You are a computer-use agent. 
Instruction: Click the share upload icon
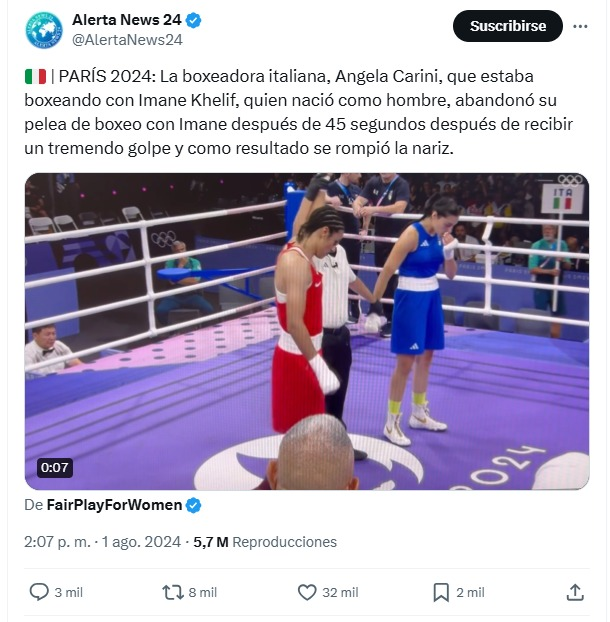pyautogui.click(x=575, y=592)
